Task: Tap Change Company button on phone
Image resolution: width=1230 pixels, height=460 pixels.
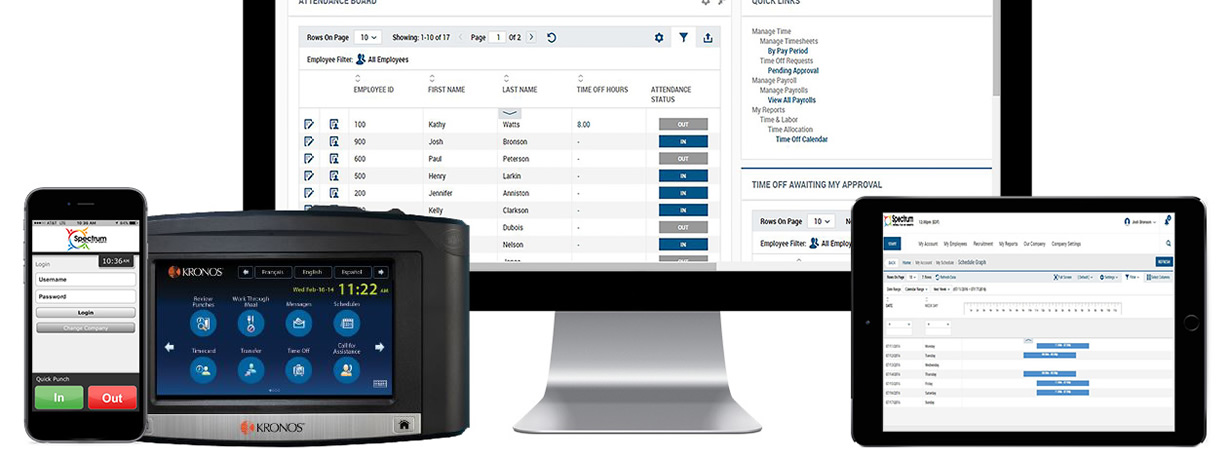Action: [x=86, y=327]
